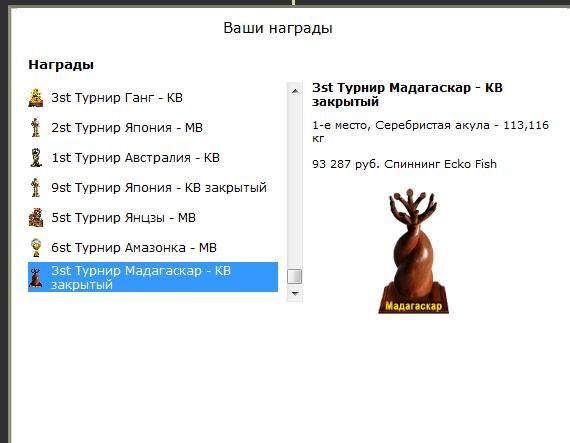Select award 1st Турнир Австралия - КВ
570x443 pixels.
[153, 157]
